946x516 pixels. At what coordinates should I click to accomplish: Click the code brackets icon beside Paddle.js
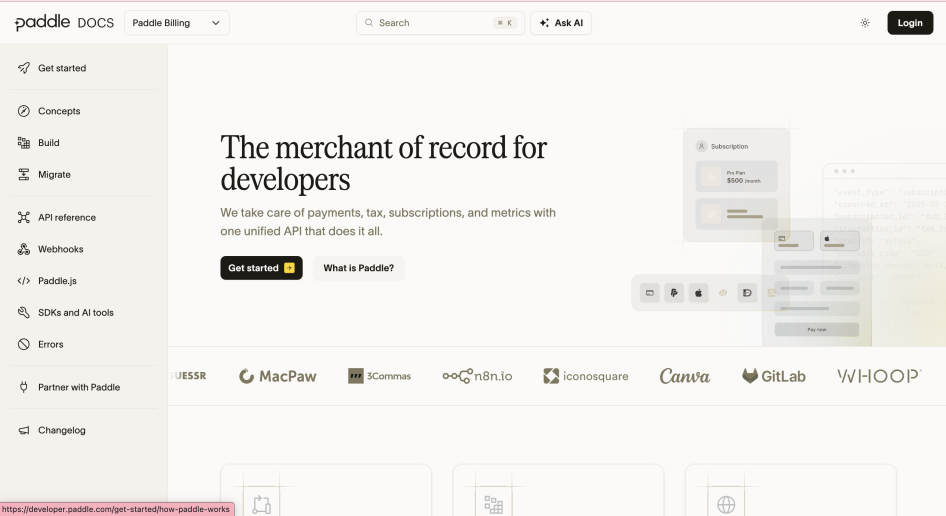[x=24, y=281]
